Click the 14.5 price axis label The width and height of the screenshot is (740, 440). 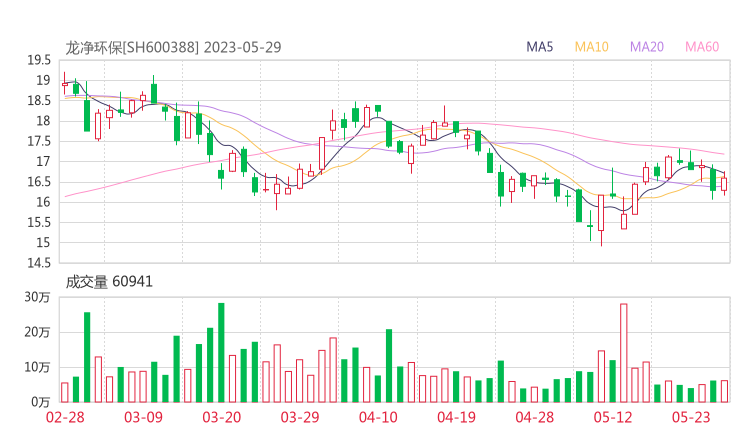39,263
